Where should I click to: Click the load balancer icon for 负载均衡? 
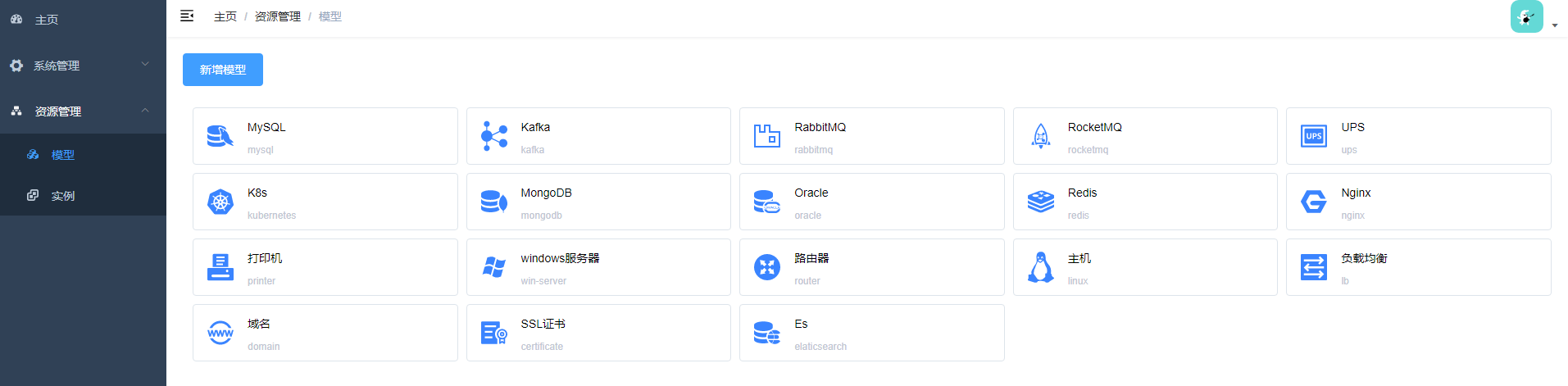point(1314,267)
